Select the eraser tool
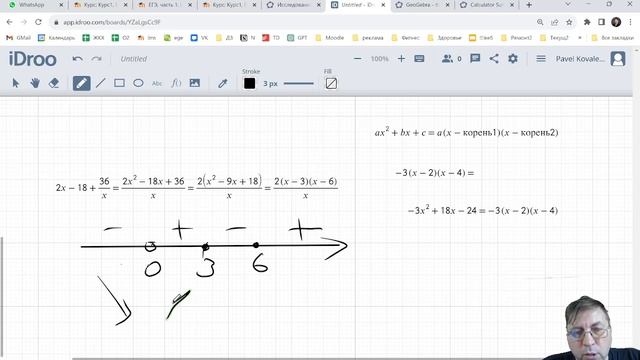Viewport: 640px width, 360px height. (x=54, y=83)
